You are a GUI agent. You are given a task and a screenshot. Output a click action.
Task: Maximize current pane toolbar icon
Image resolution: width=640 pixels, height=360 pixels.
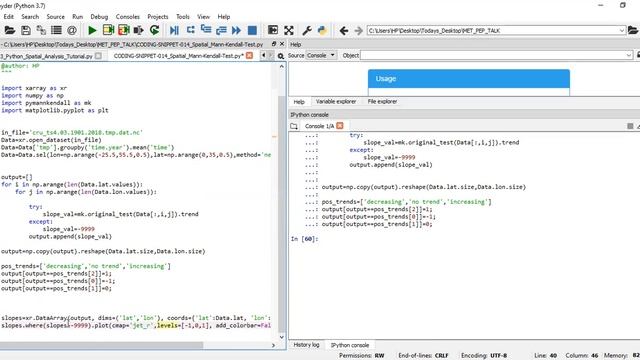point(273,30)
